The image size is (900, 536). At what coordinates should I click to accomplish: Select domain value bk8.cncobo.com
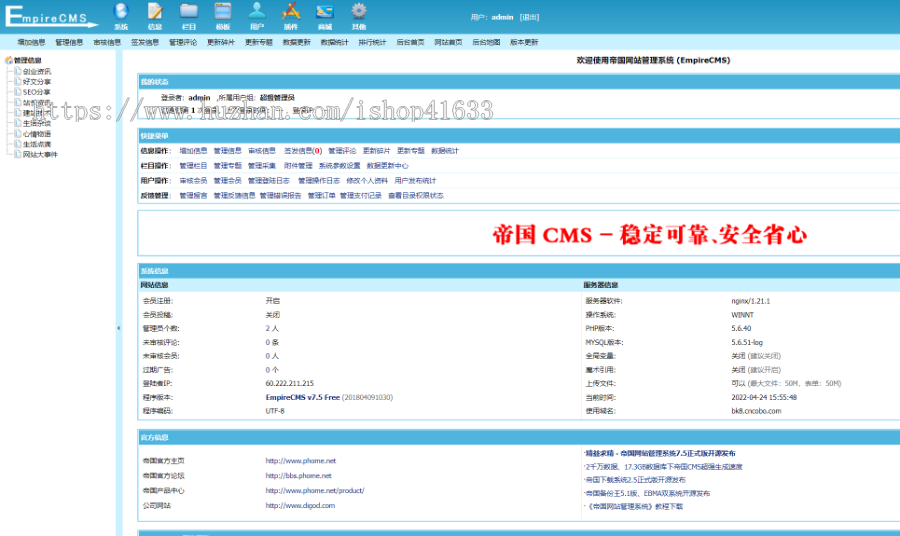point(756,411)
